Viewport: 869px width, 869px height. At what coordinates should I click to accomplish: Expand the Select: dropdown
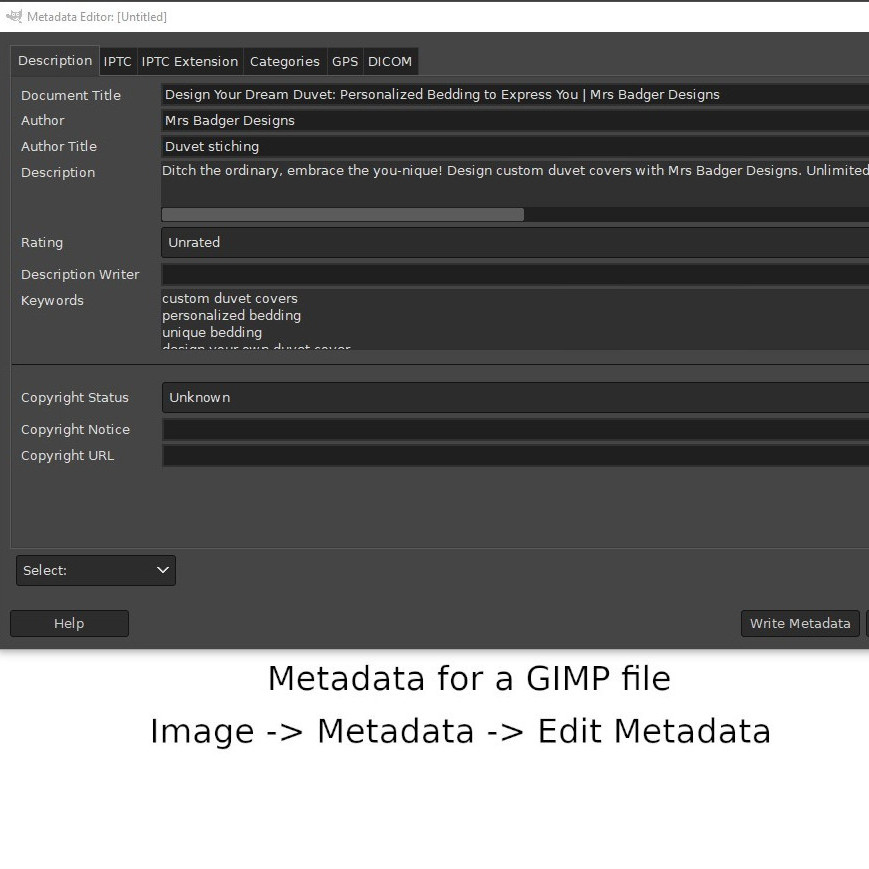[96, 571]
